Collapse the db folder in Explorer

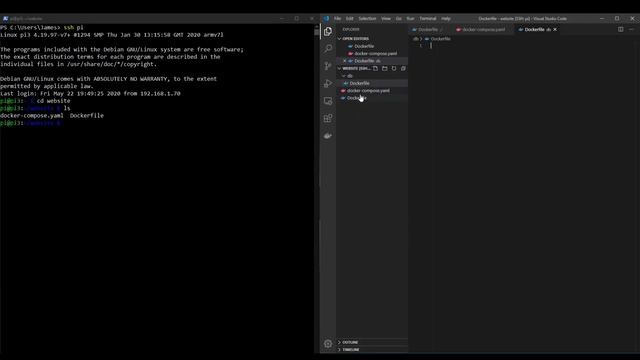point(350,76)
